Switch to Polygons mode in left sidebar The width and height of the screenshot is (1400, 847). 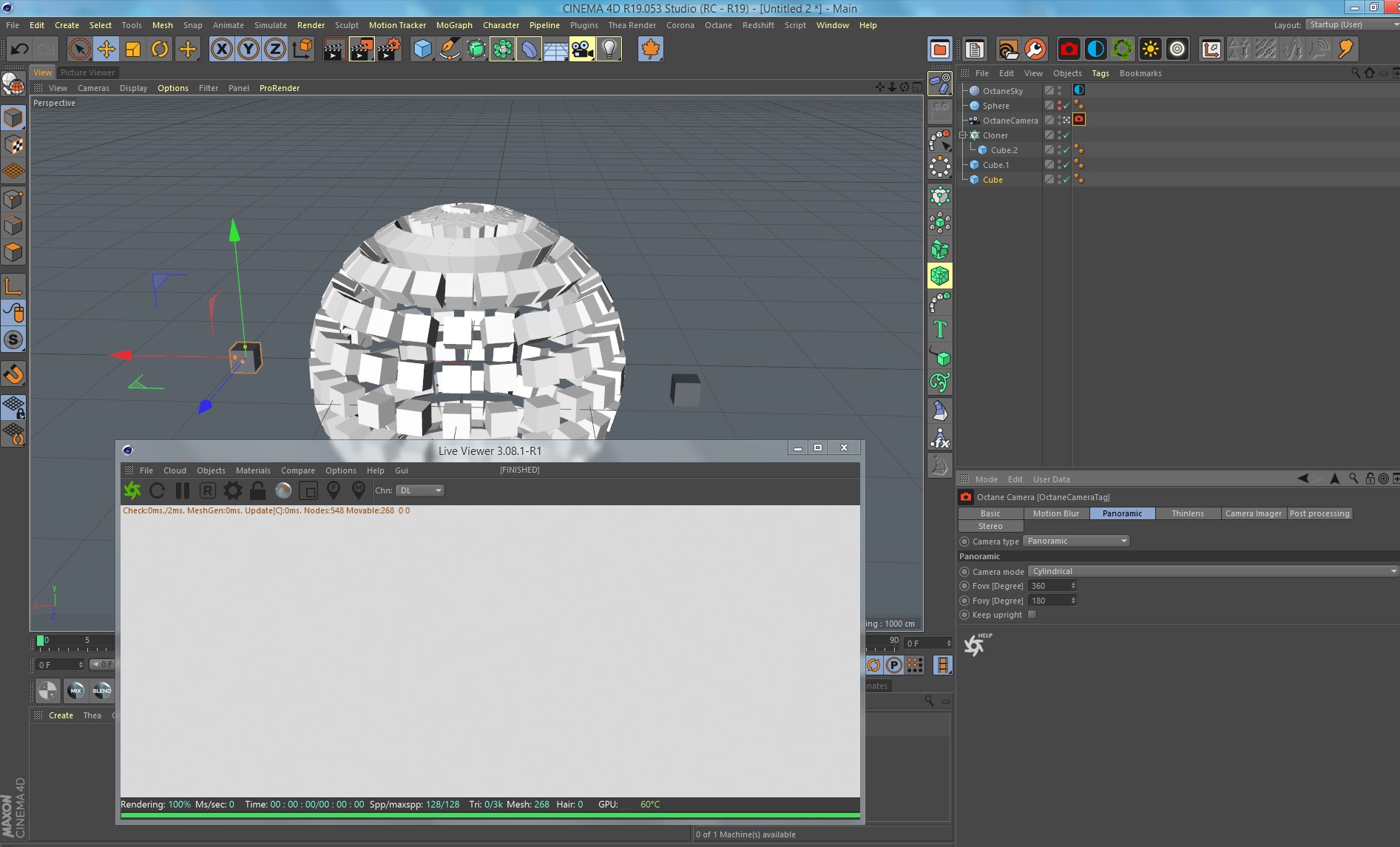(13, 253)
